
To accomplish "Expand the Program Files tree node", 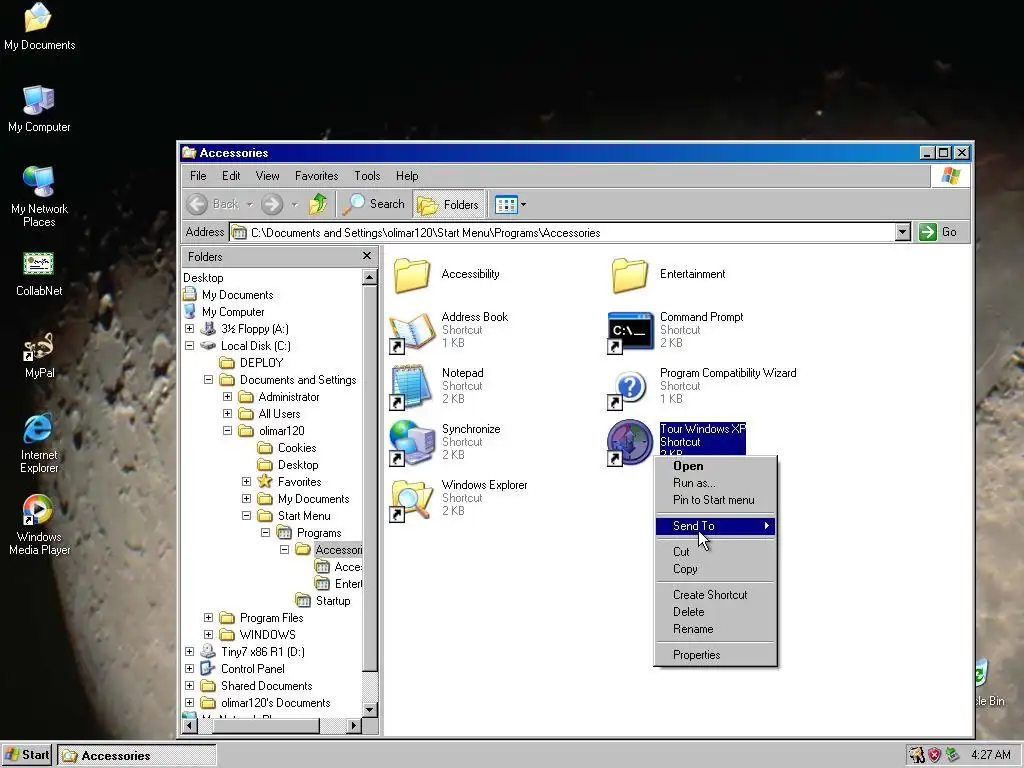I will pos(208,617).
